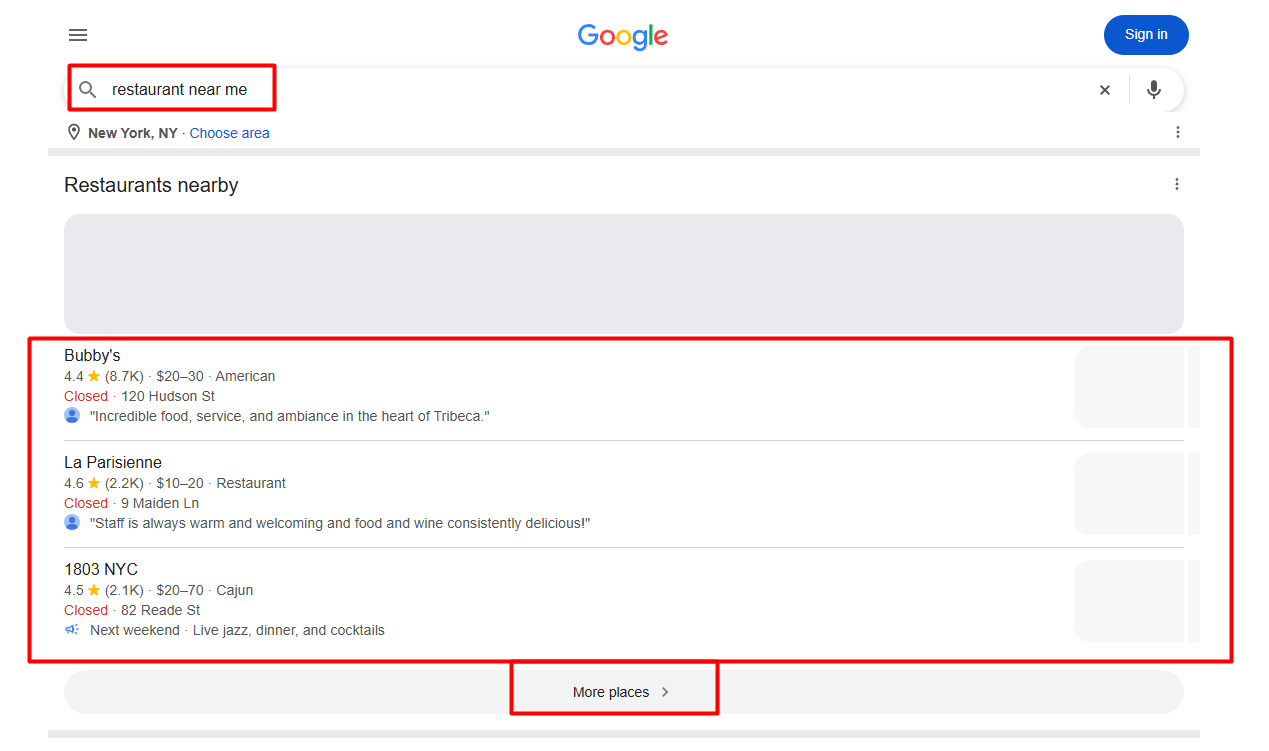Click the New York, NY location text
Viewport: 1269px width, 751px height.
click(133, 133)
